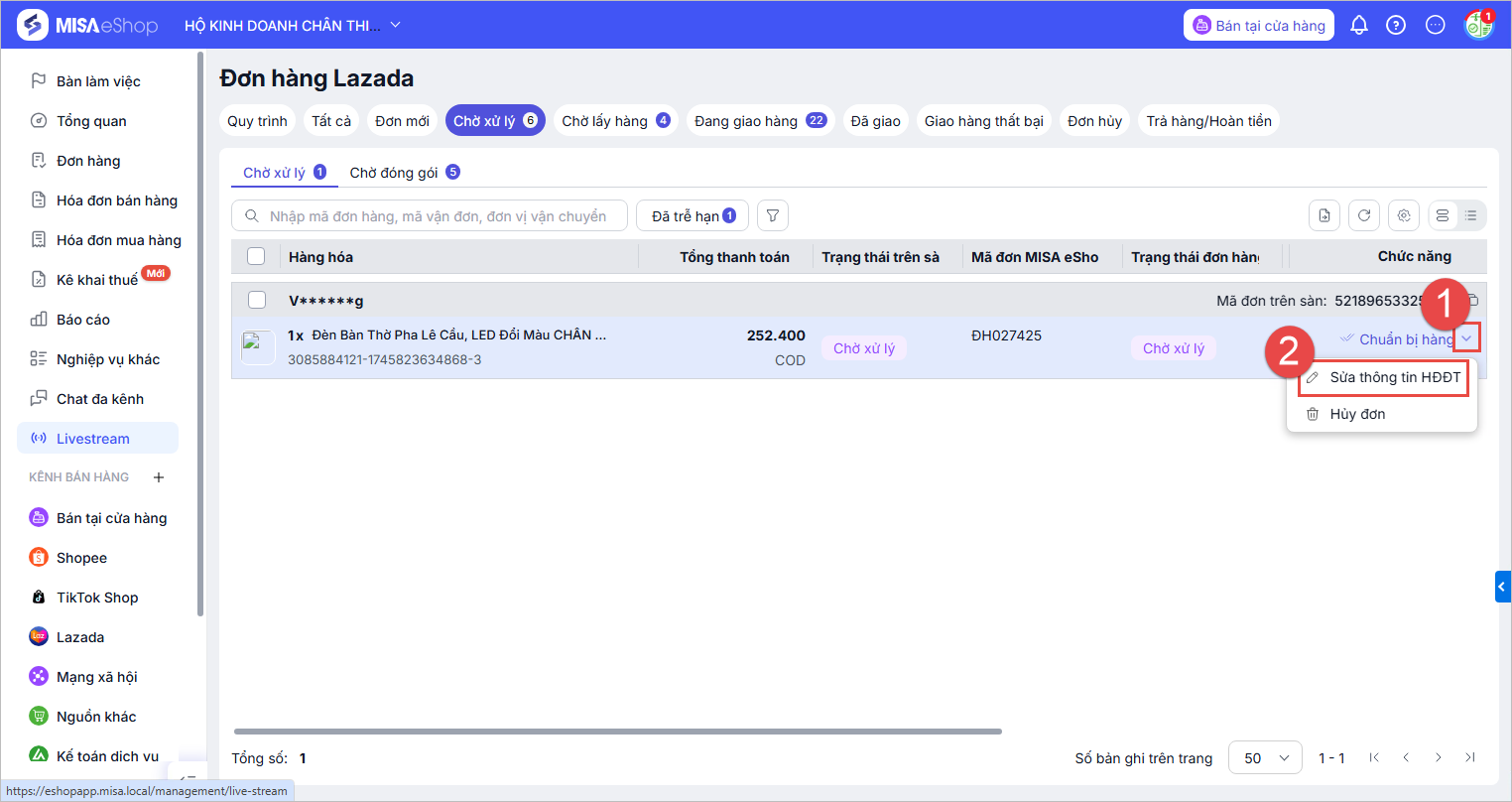Go to the previous page
The width and height of the screenshot is (1512, 802).
(x=1406, y=757)
